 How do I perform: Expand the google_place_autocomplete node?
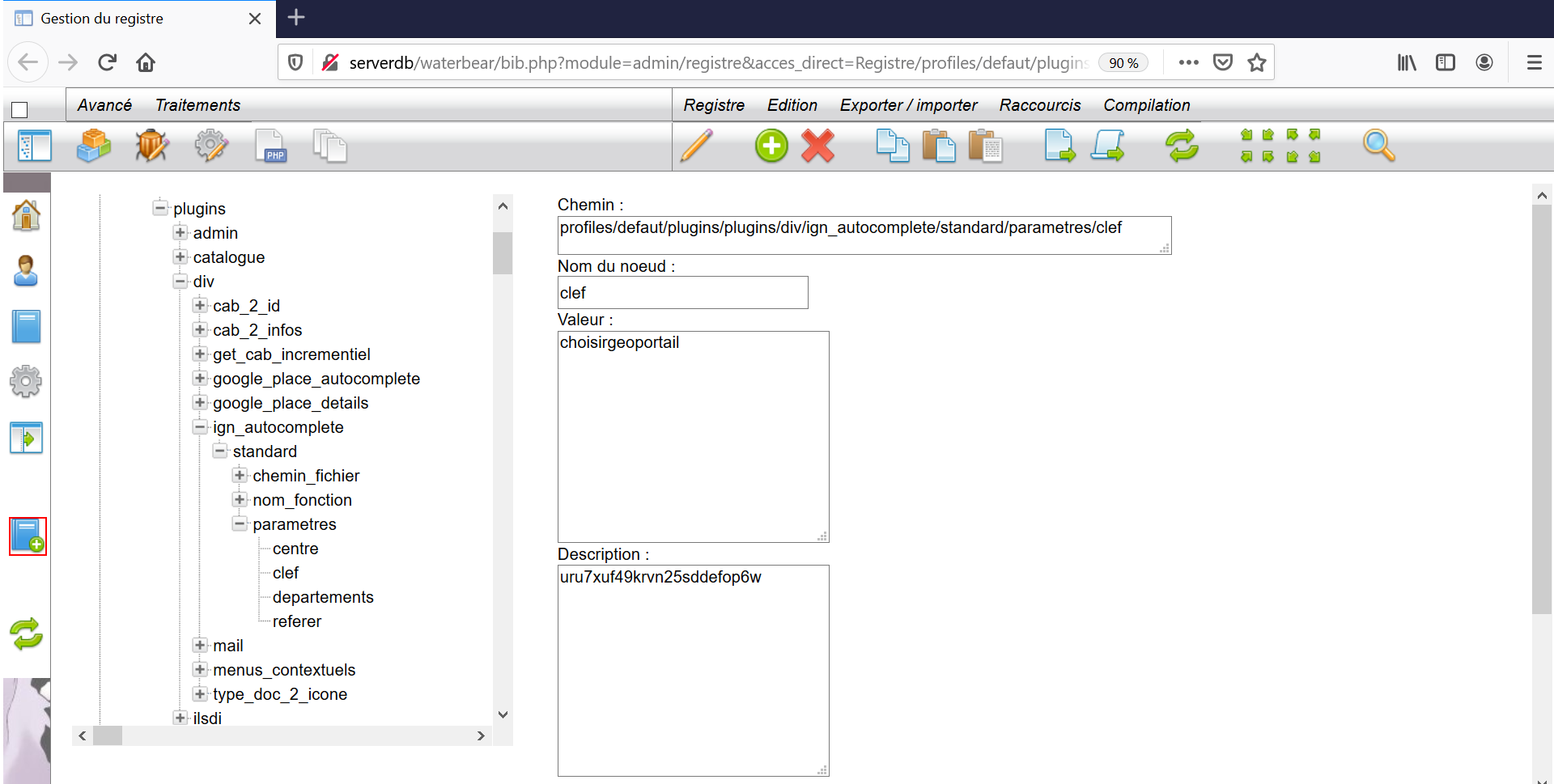tap(200, 378)
